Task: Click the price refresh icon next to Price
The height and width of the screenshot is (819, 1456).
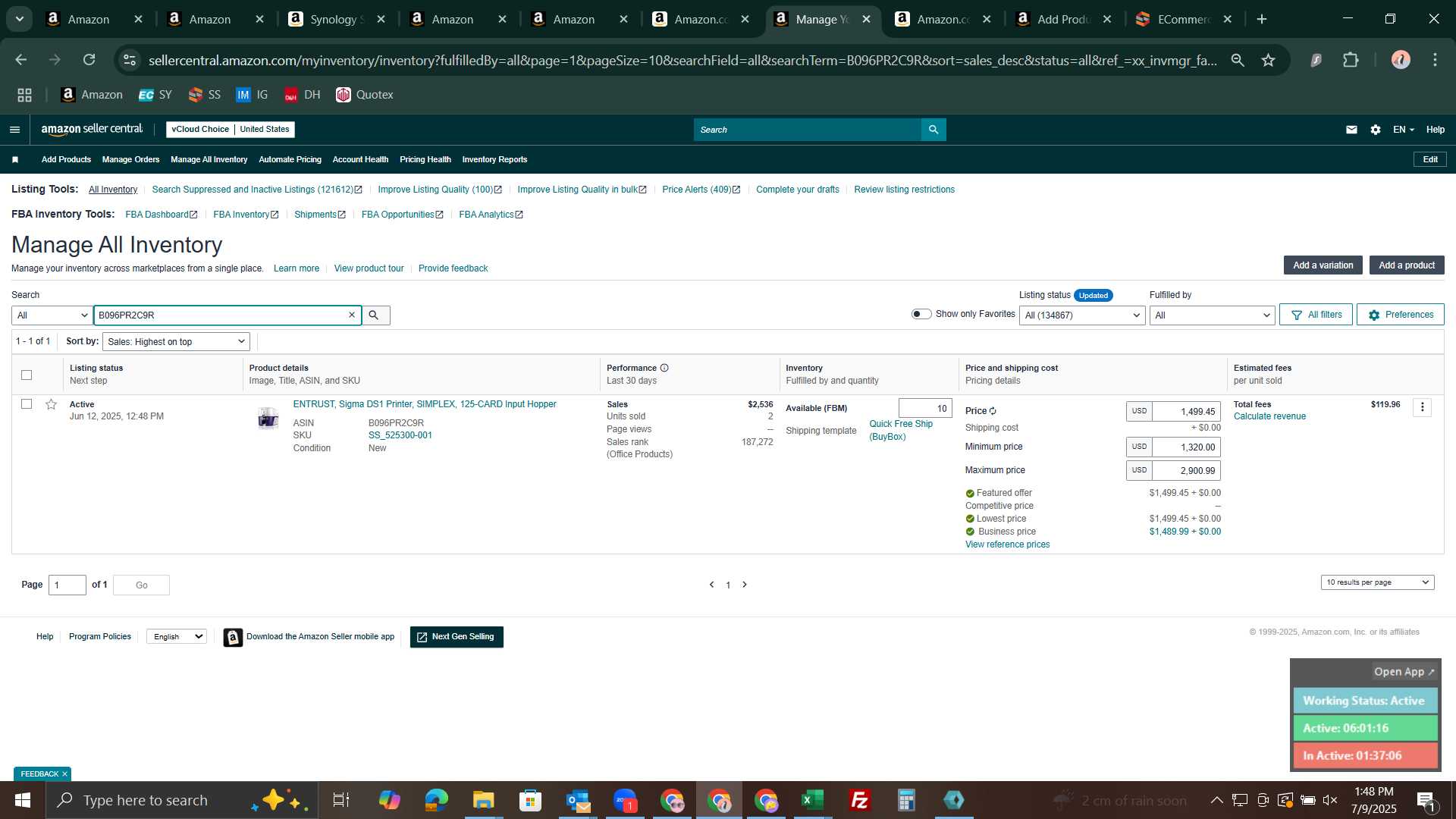Action: (993, 411)
